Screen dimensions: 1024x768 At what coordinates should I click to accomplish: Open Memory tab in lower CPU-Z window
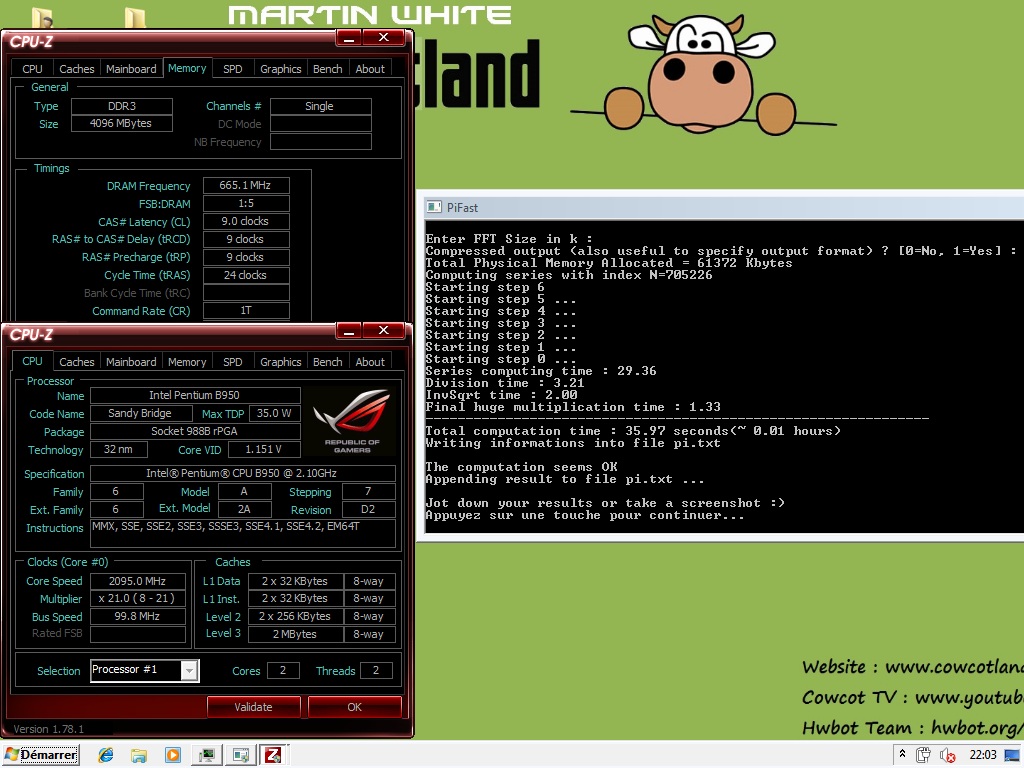coord(187,362)
